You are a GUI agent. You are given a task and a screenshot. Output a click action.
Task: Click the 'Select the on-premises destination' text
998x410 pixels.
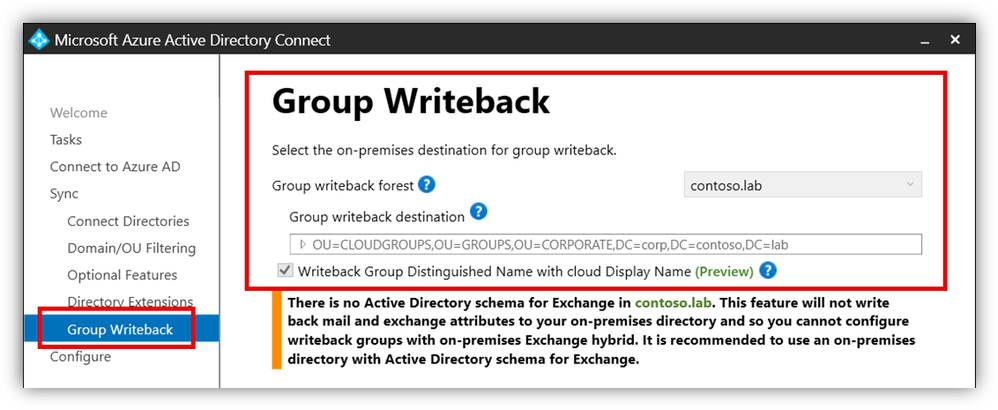444,152
